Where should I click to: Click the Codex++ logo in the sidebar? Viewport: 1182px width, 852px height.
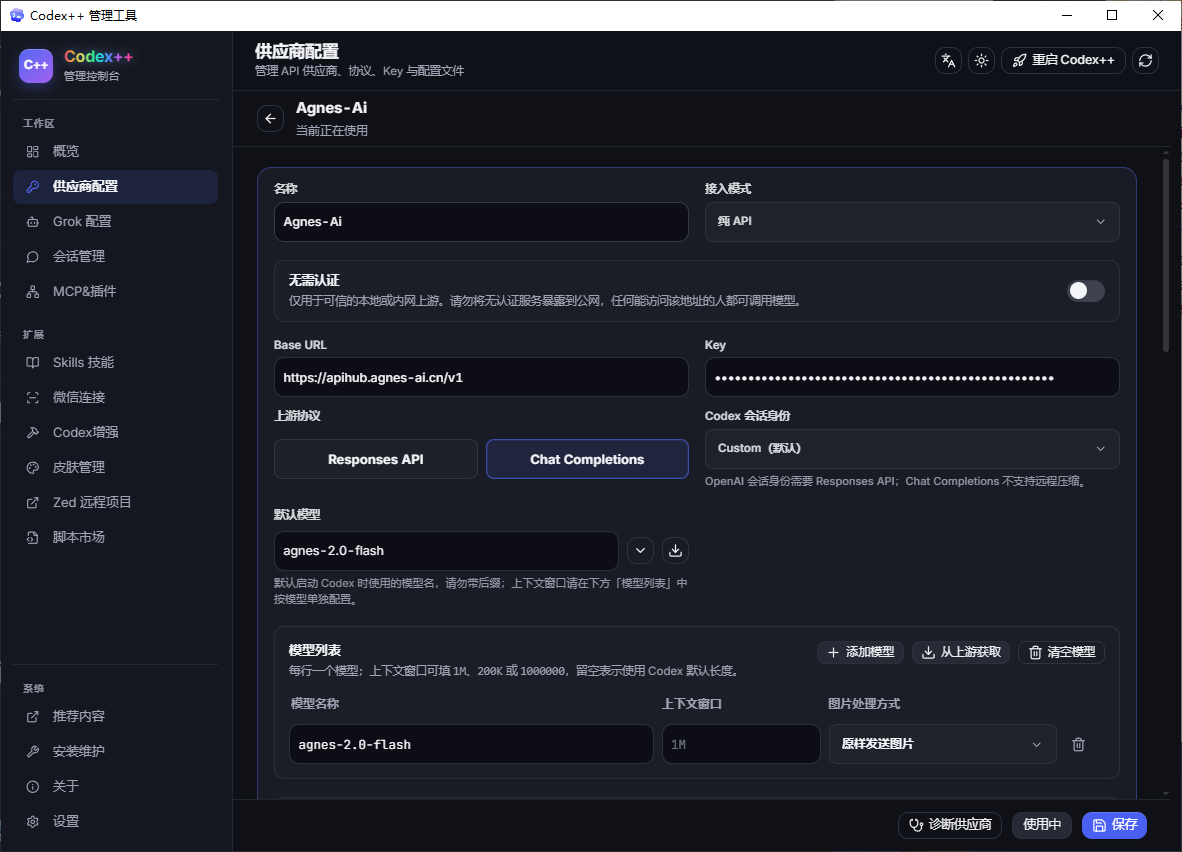pos(36,66)
